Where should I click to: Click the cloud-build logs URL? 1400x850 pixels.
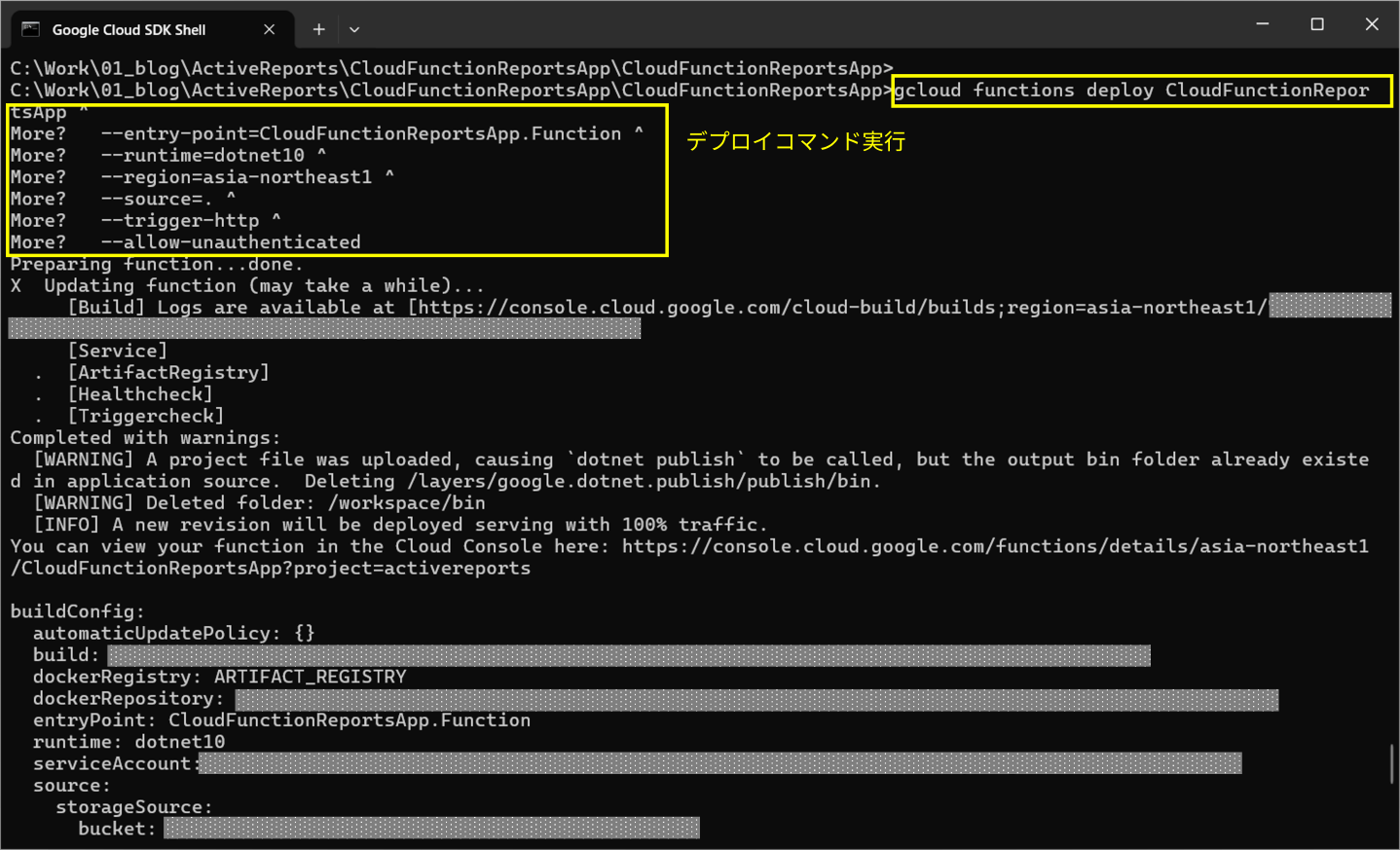(841, 308)
